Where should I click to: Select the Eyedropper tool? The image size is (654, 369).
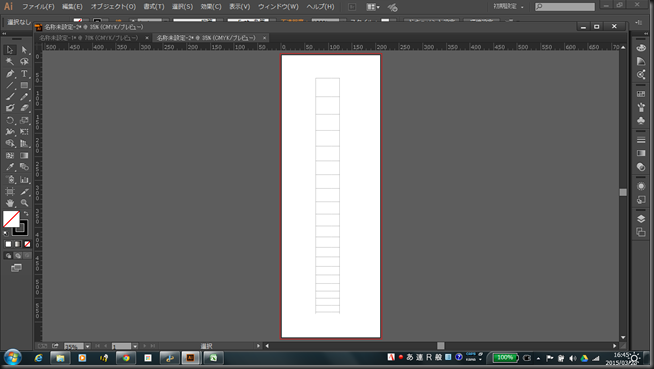click(10, 167)
